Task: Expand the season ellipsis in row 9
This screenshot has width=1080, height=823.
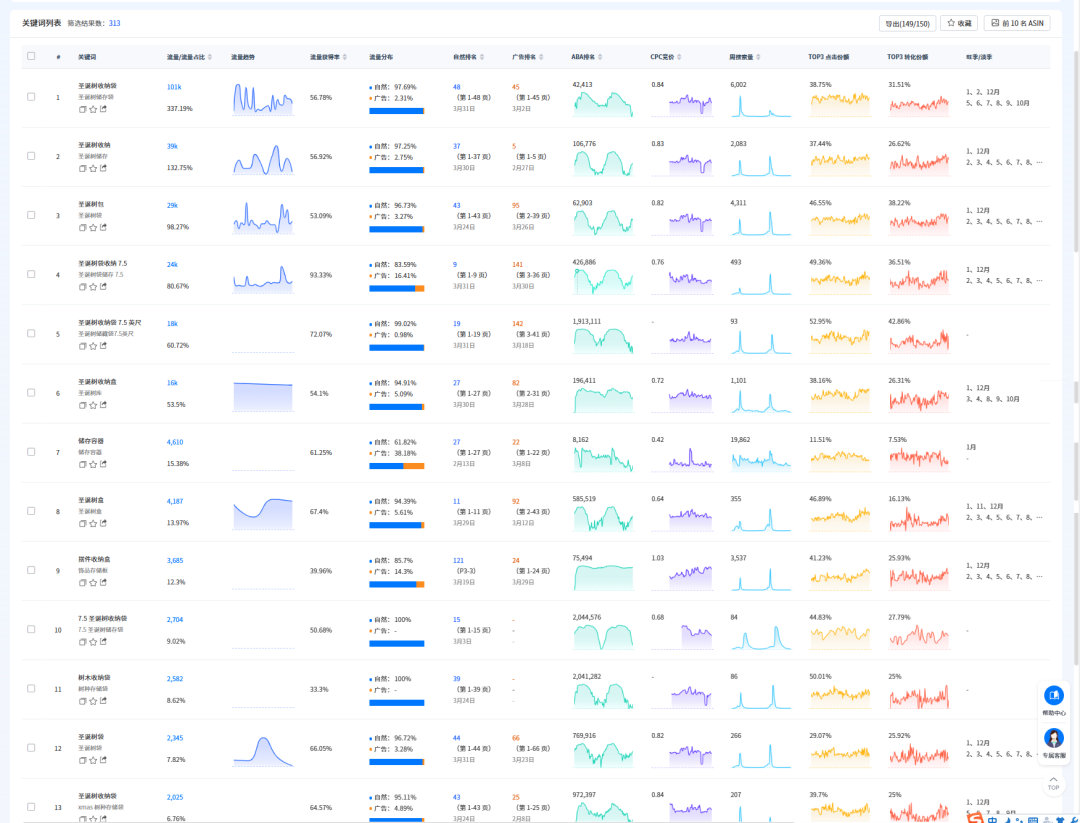Action: click(x=1039, y=577)
